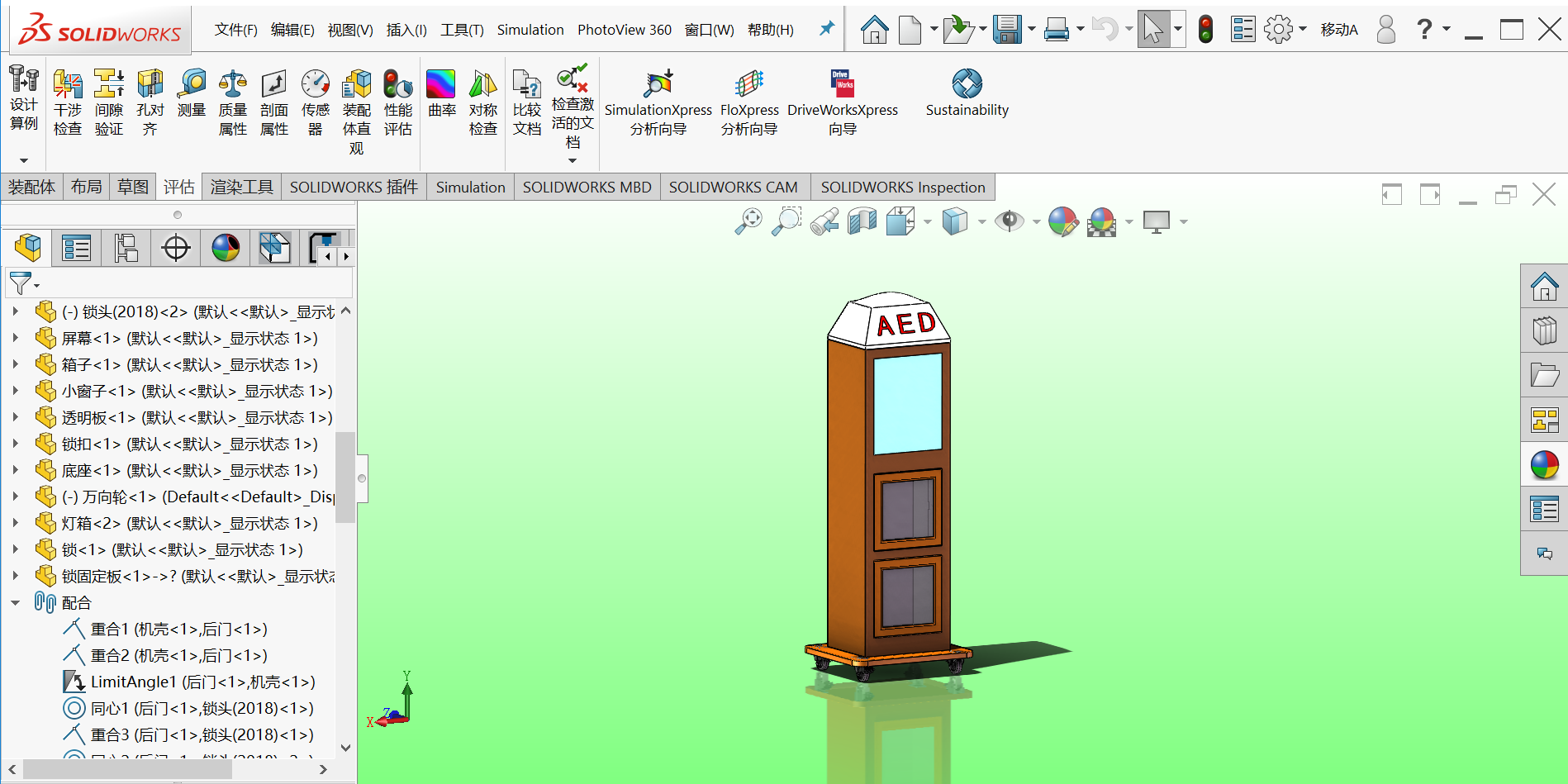Click the Print button
Image resolution: width=1568 pixels, height=784 pixels.
point(1057,30)
